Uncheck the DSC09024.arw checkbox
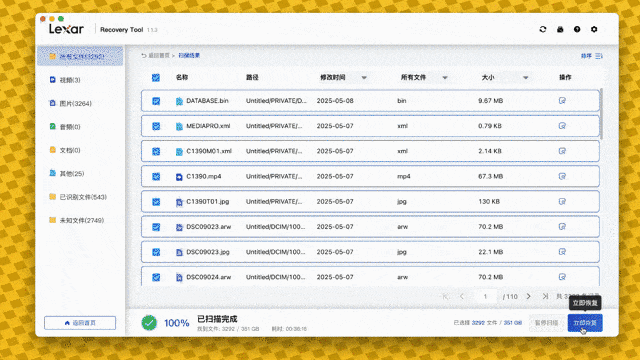Screen dimensions: 640x360 tap(156, 278)
